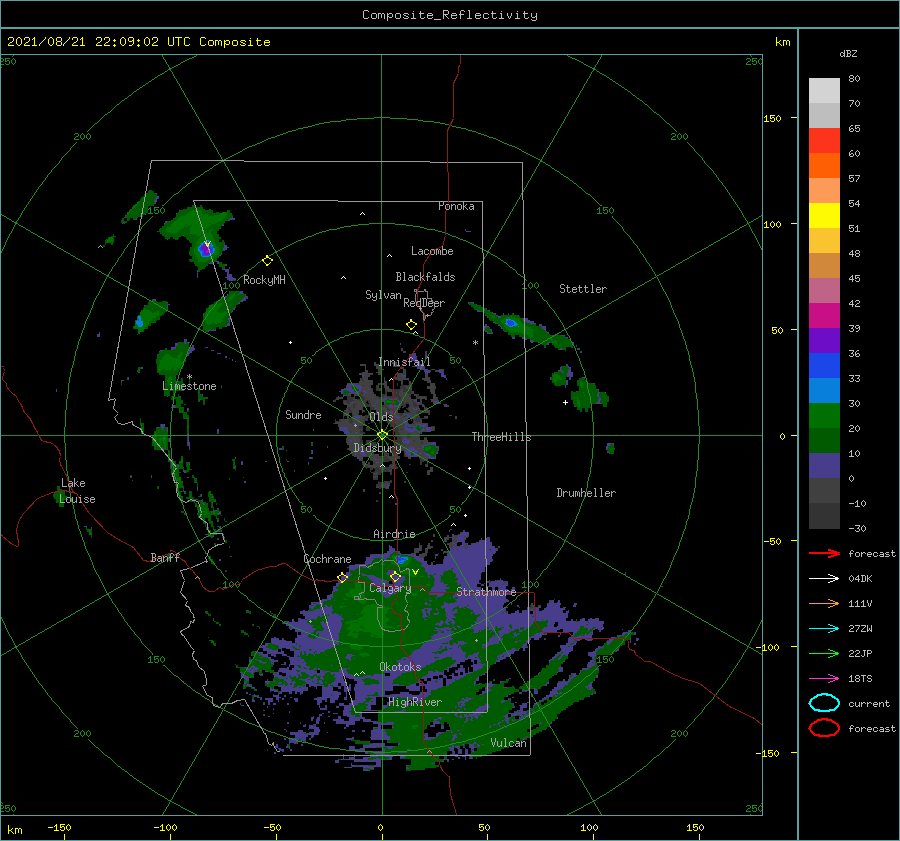The image size is (900, 841).
Task: Click the Limestone label
Action: [189, 386]
